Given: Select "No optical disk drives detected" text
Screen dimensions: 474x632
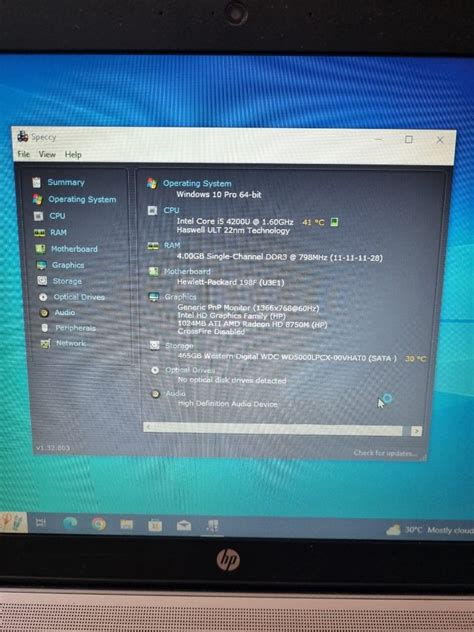Looking at the screenshot, I should (x=232, y=380).
